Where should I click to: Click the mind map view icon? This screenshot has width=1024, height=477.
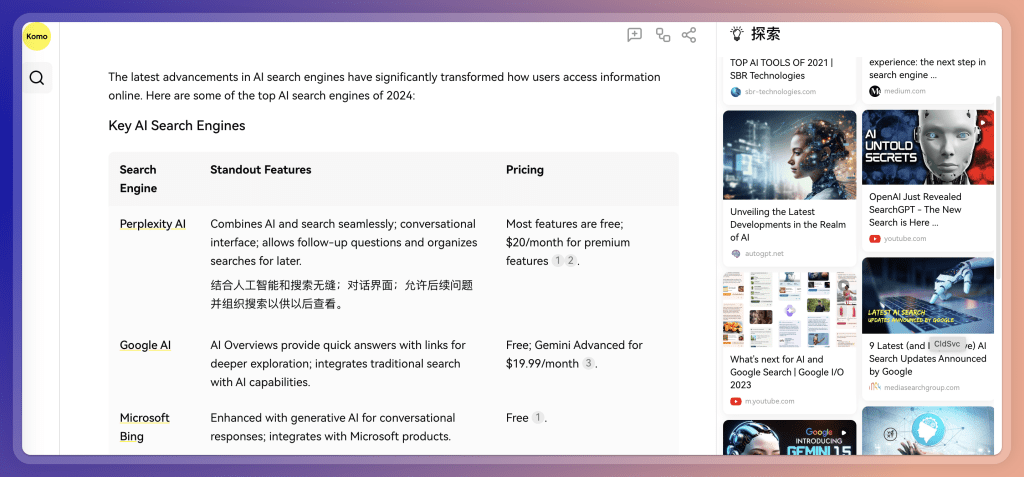pos(662,35)
